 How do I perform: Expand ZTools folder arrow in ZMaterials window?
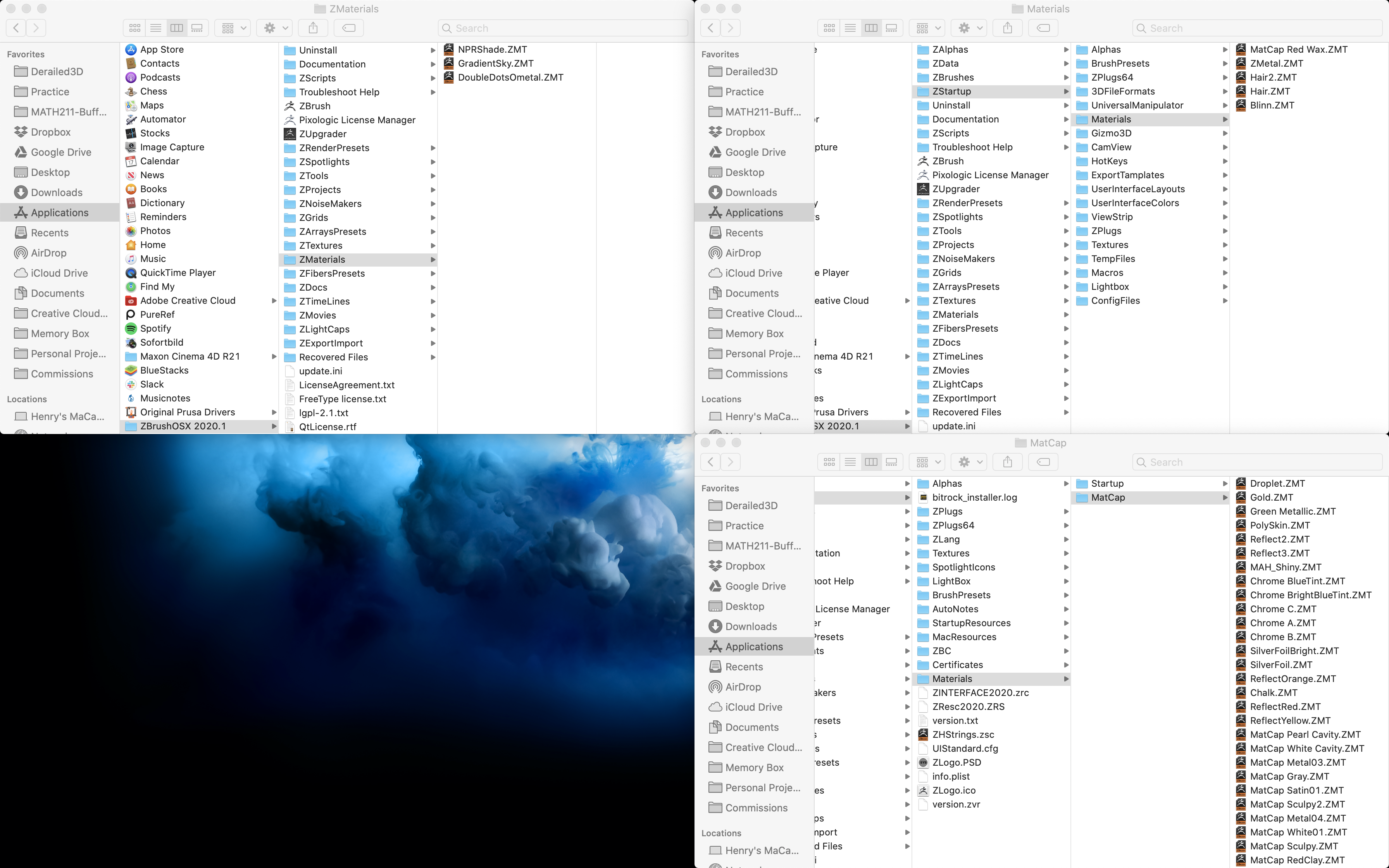(x=433, y=176)
